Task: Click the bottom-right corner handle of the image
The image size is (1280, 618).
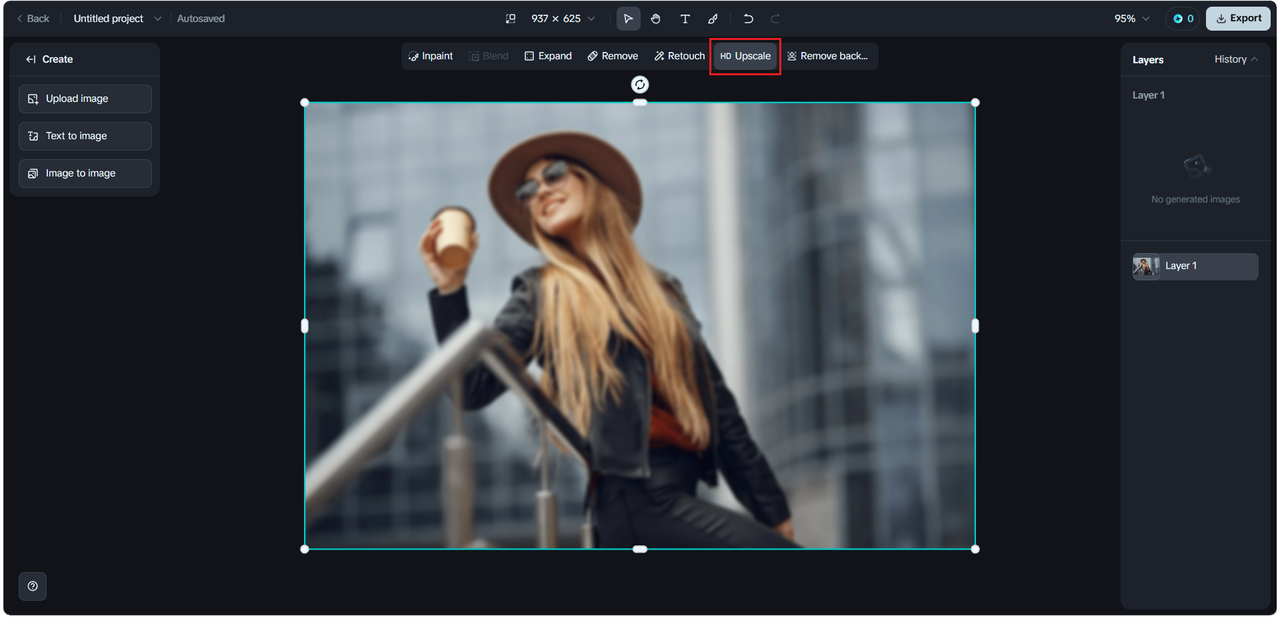Action: click(x=975, y=549)
